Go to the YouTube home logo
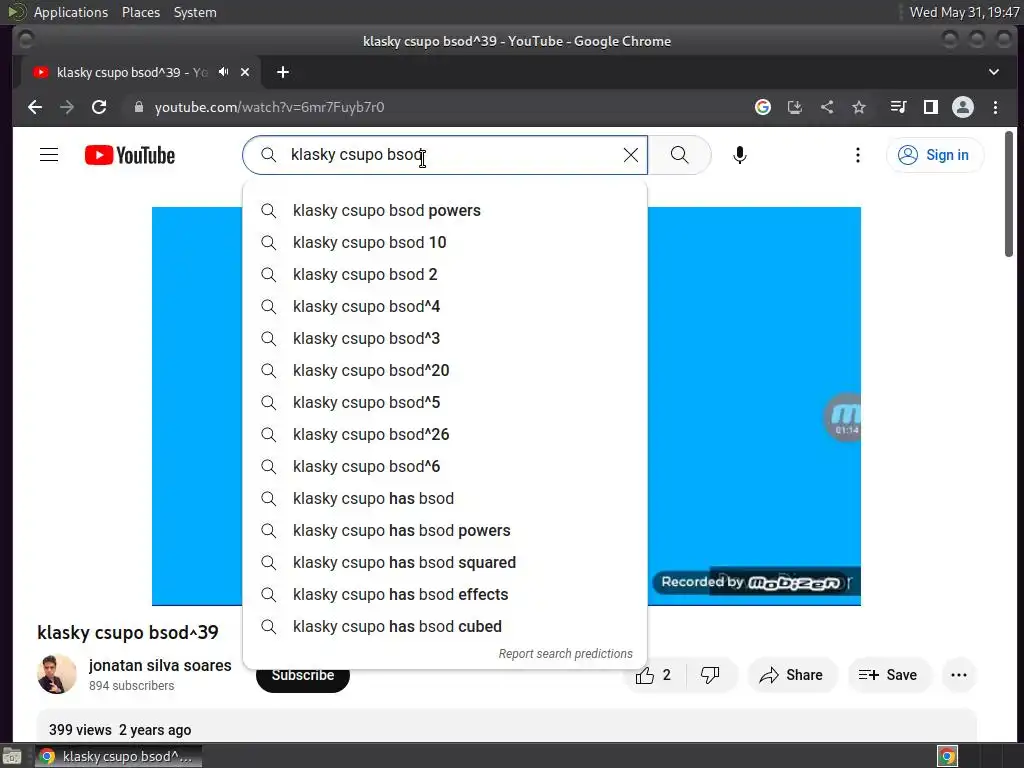This screenshot has width=1024, height=768. [x=130, y=155]
